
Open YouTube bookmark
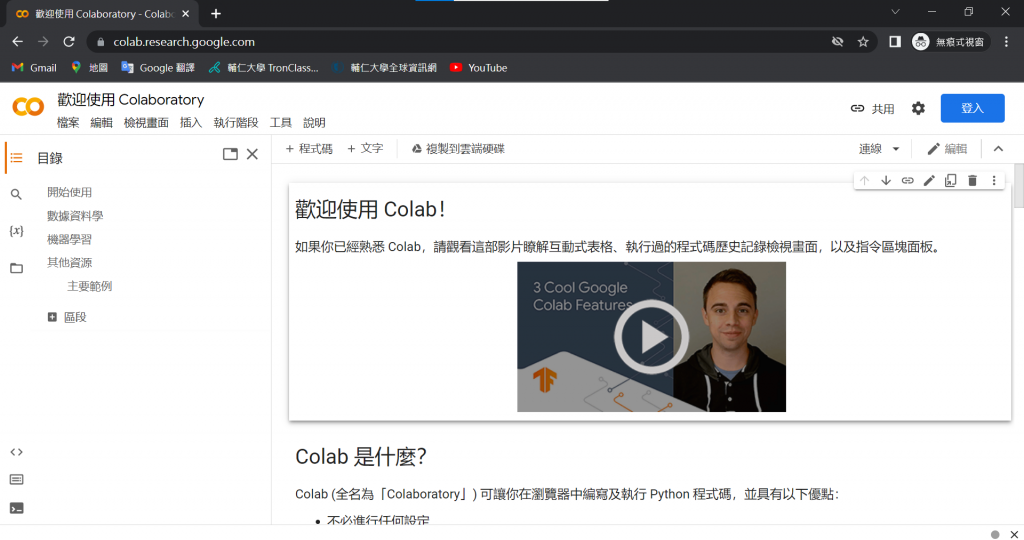[479, 67]
